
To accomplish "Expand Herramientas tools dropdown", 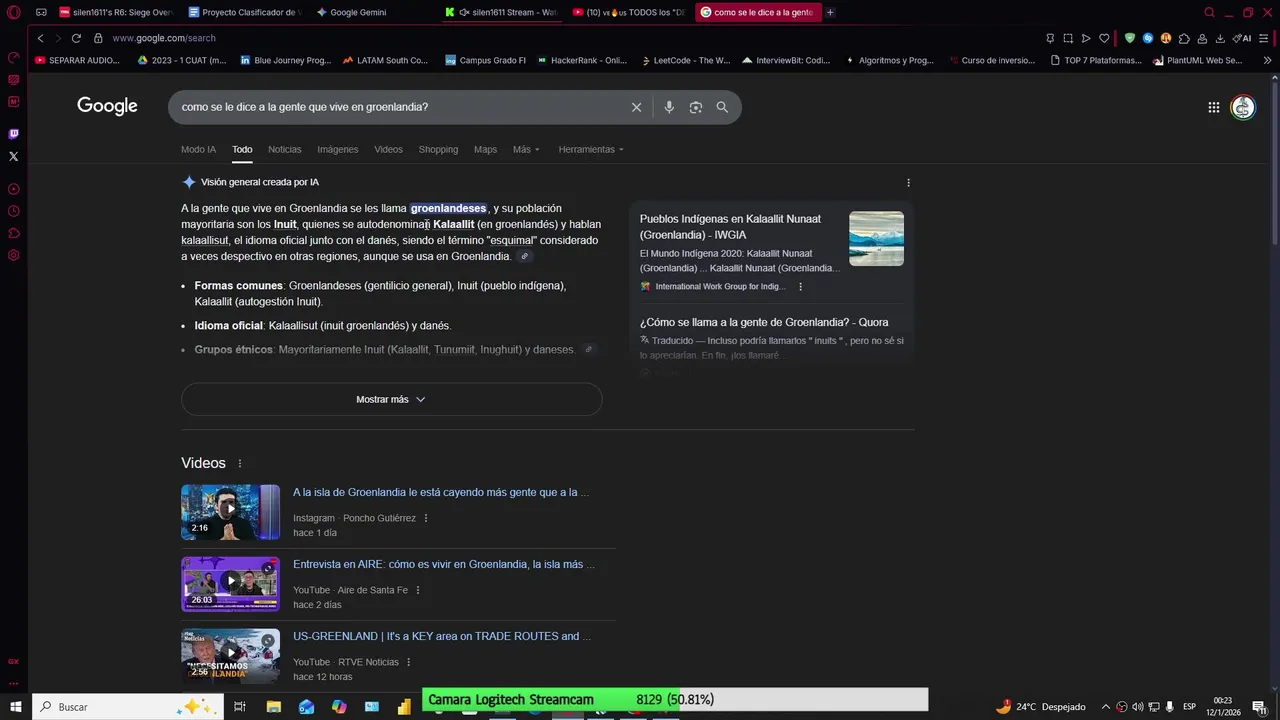I will coord(591,149).
